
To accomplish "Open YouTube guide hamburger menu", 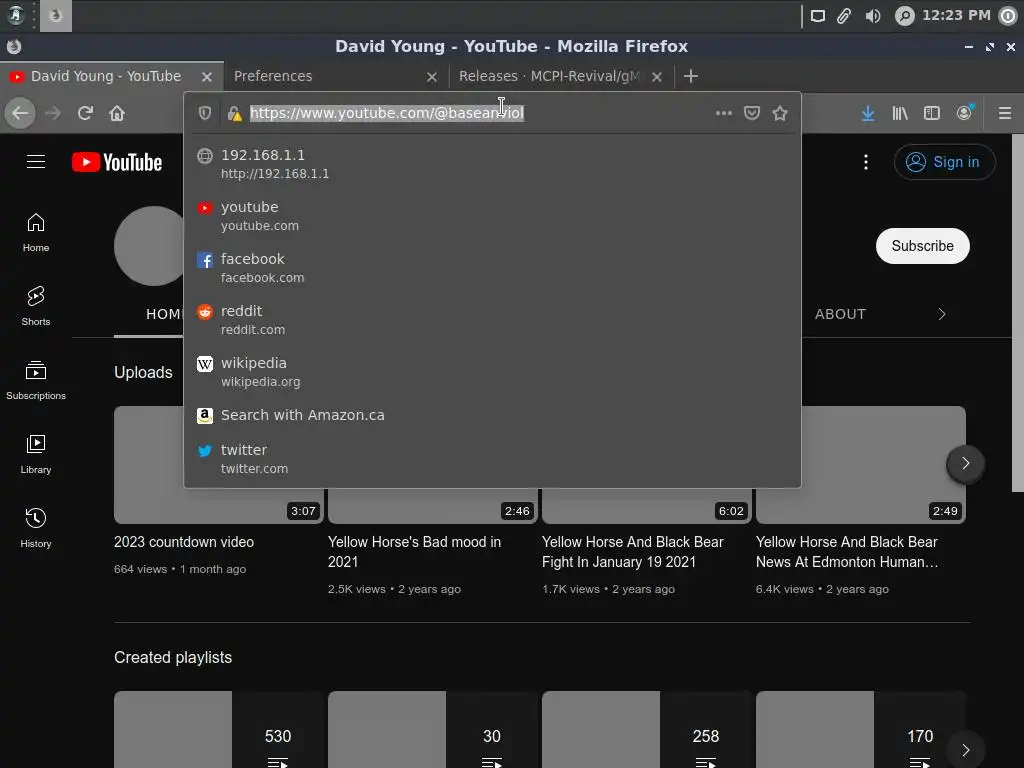I will pyautogui.click(x=36, y=161).
